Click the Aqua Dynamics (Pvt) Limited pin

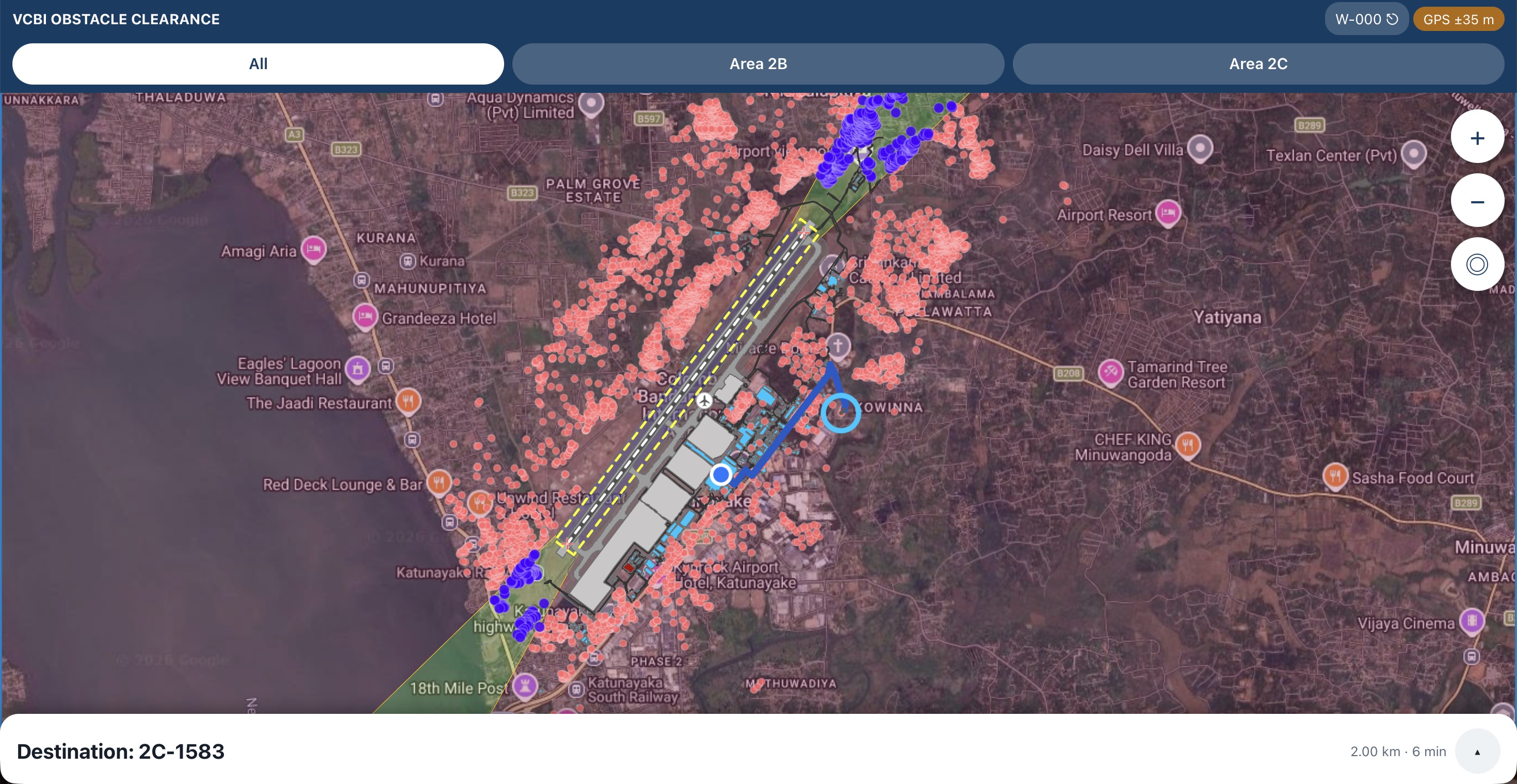(591, 104)
